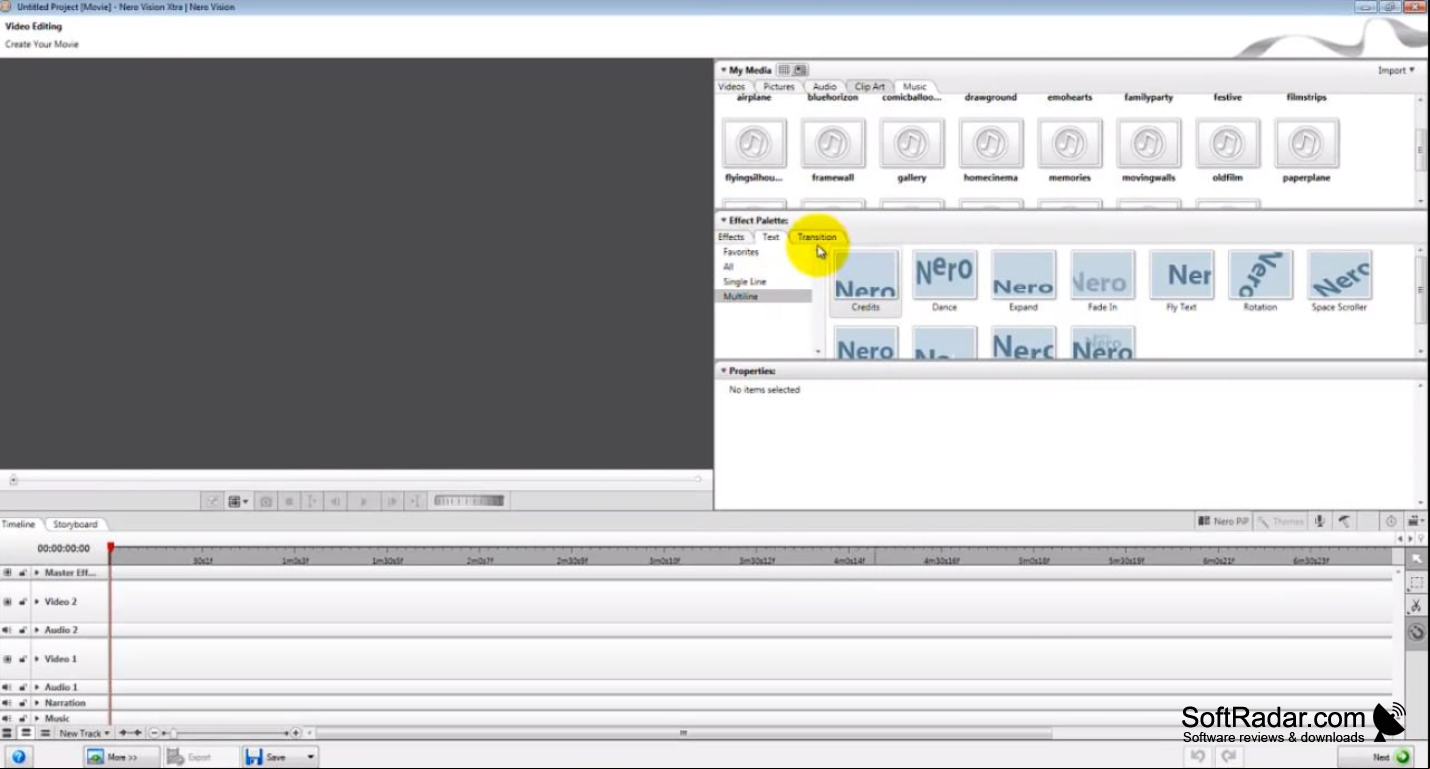Toggle the magnet snapping tool
Viewport: 1430px width, 769px height.
1416,632
